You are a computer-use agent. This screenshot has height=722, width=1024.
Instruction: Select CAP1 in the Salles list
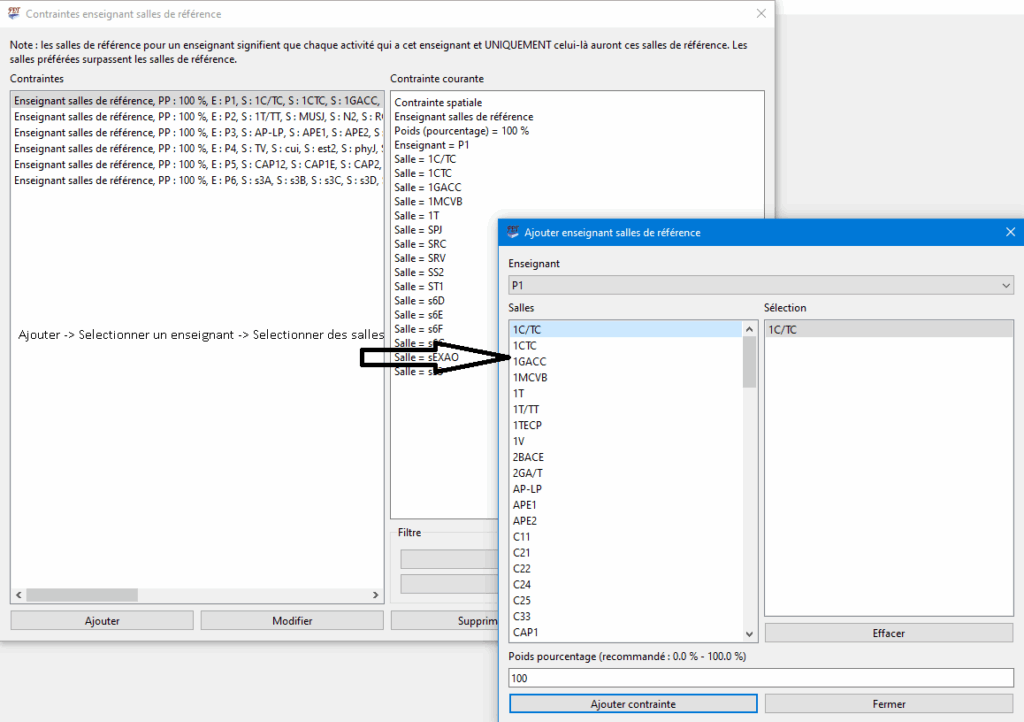[526, 633]
